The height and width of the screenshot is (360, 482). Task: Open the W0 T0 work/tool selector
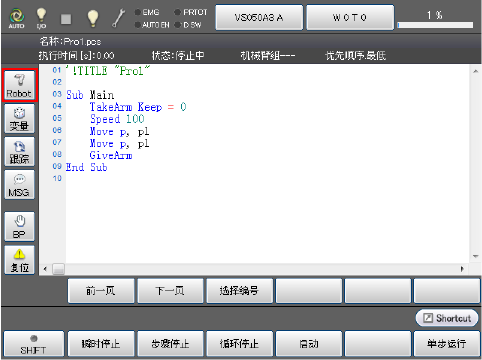click(x=350, y=17)
